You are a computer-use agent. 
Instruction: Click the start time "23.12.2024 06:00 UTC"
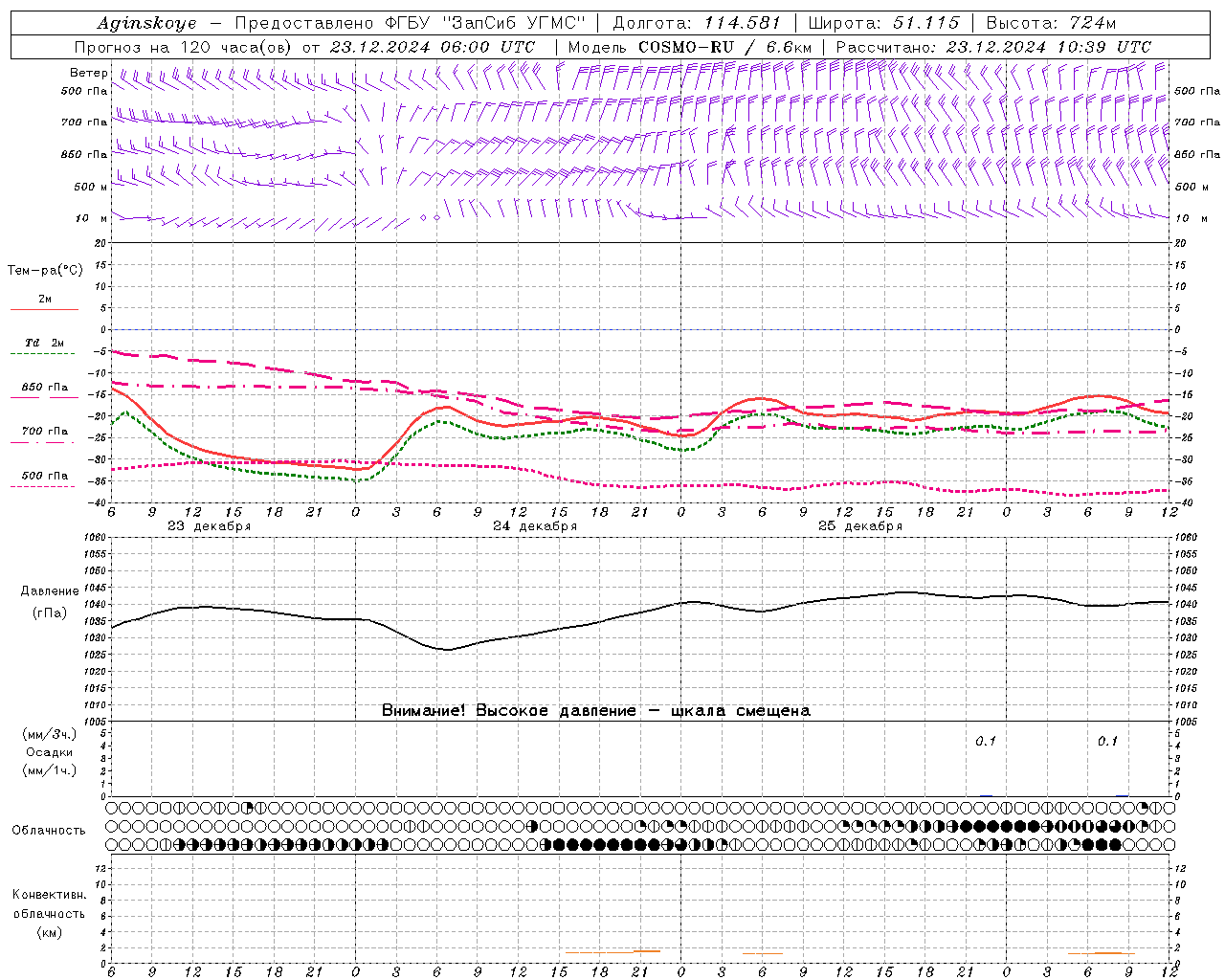pos(433,47)
